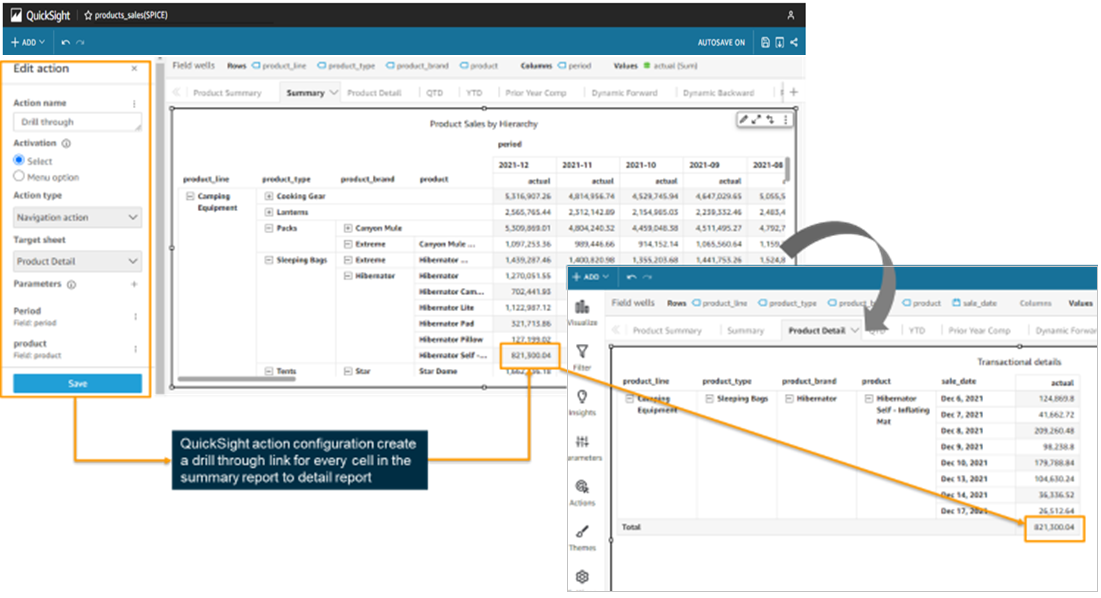The height and width of the screenshot is (598, 1101).
Task: Expand the Canyon Mule brand row
Action: [348, 228]
